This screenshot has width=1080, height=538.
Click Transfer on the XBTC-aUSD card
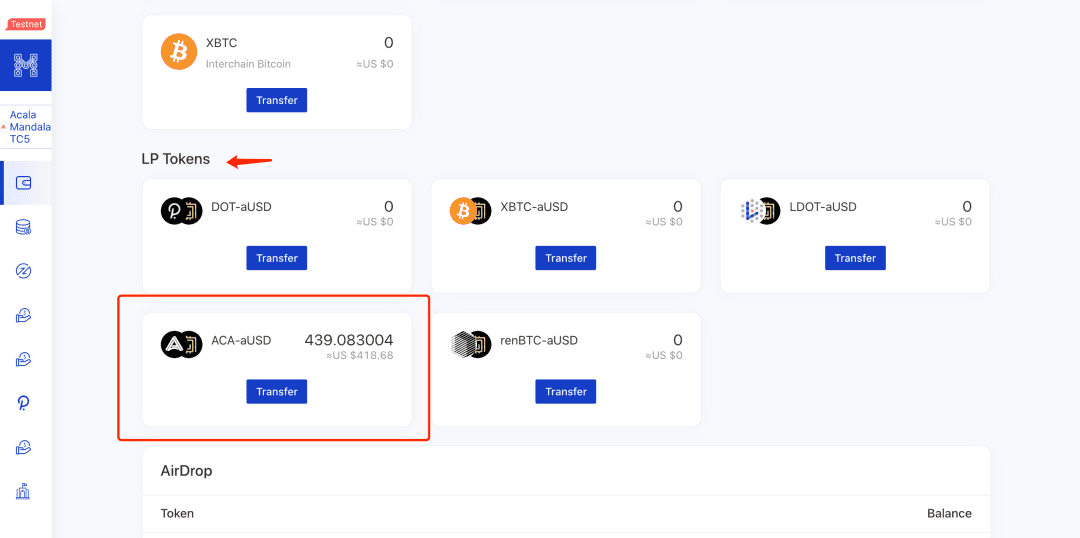(x=565, y=258)
